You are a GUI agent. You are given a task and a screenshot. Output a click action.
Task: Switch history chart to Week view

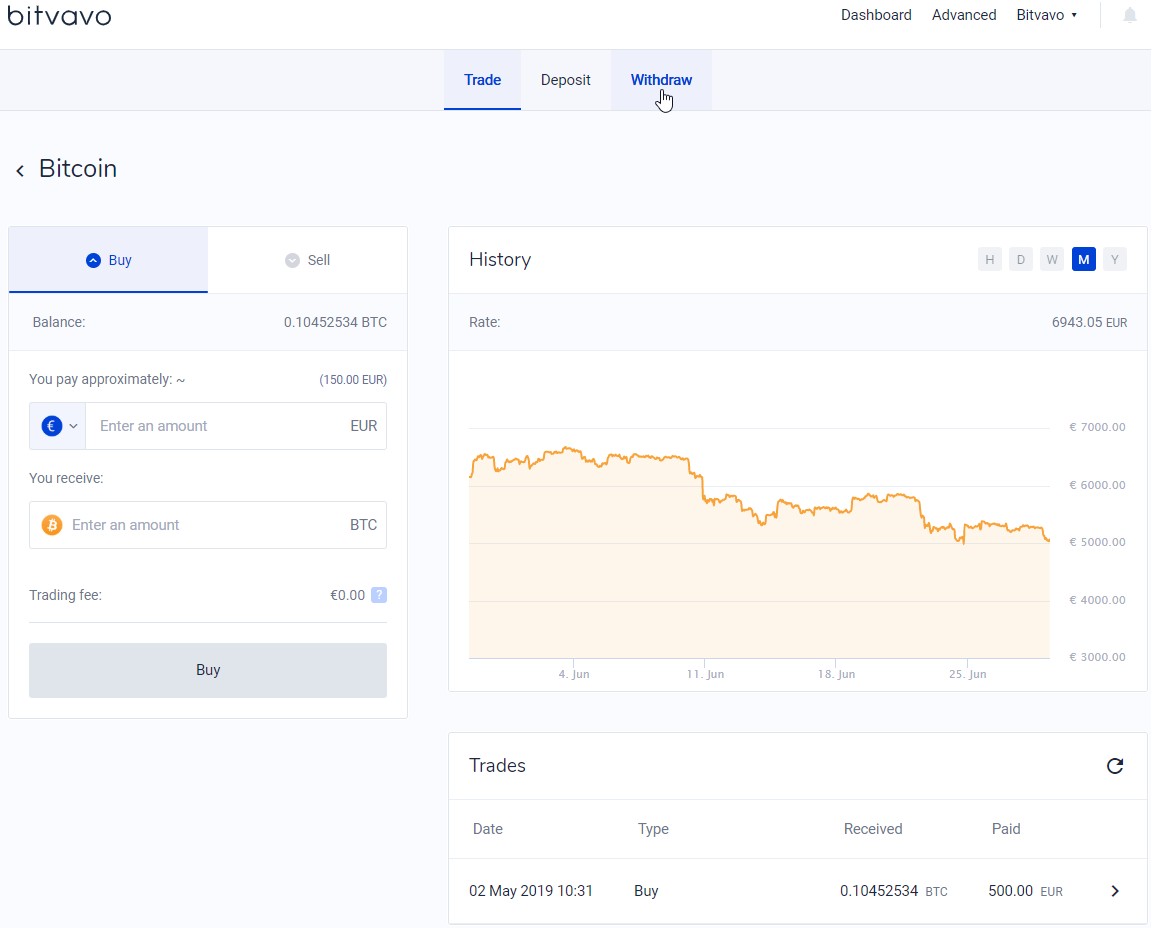1052,259
